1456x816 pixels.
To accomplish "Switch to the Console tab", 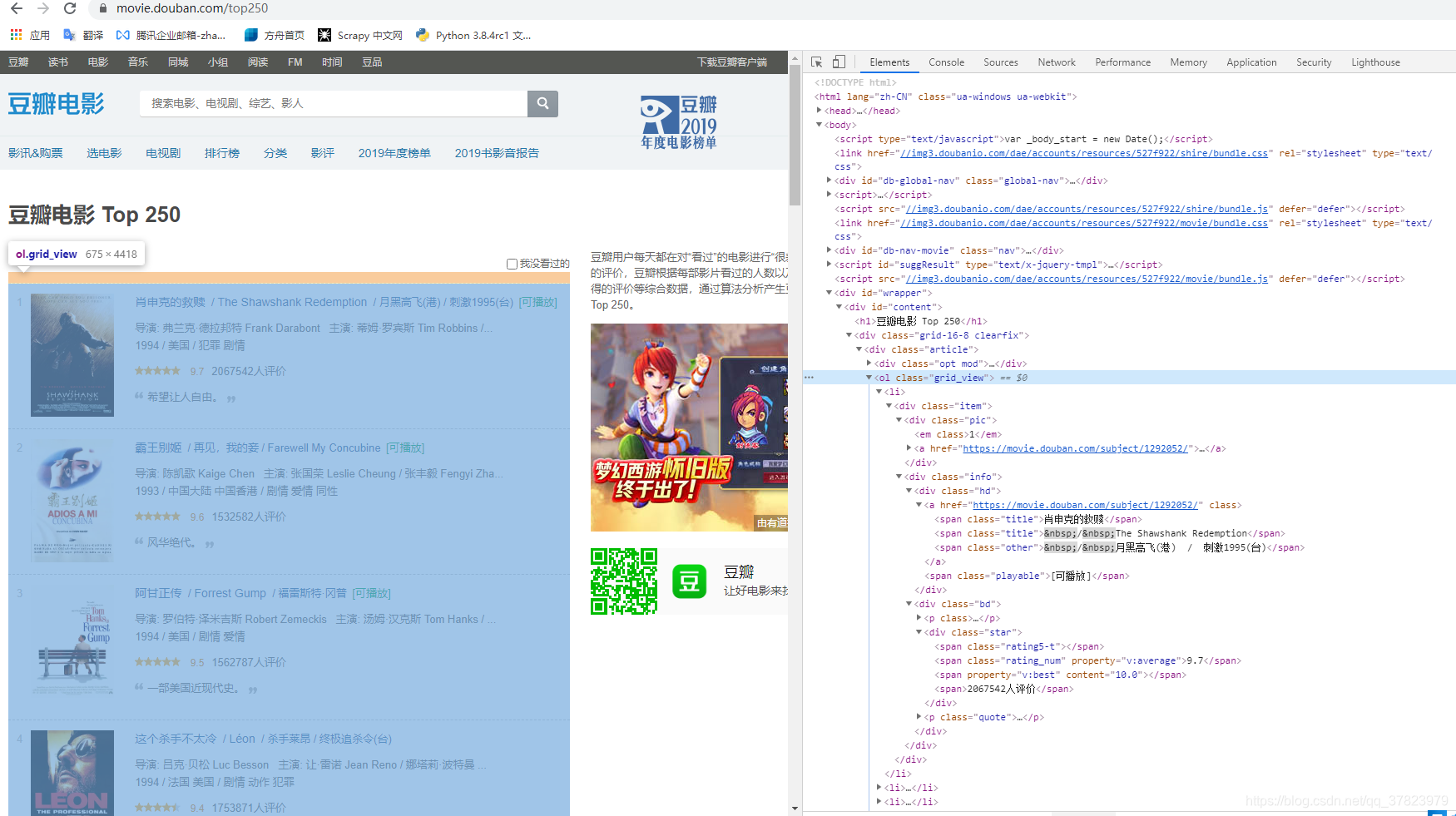I will [x=947, y=62].
